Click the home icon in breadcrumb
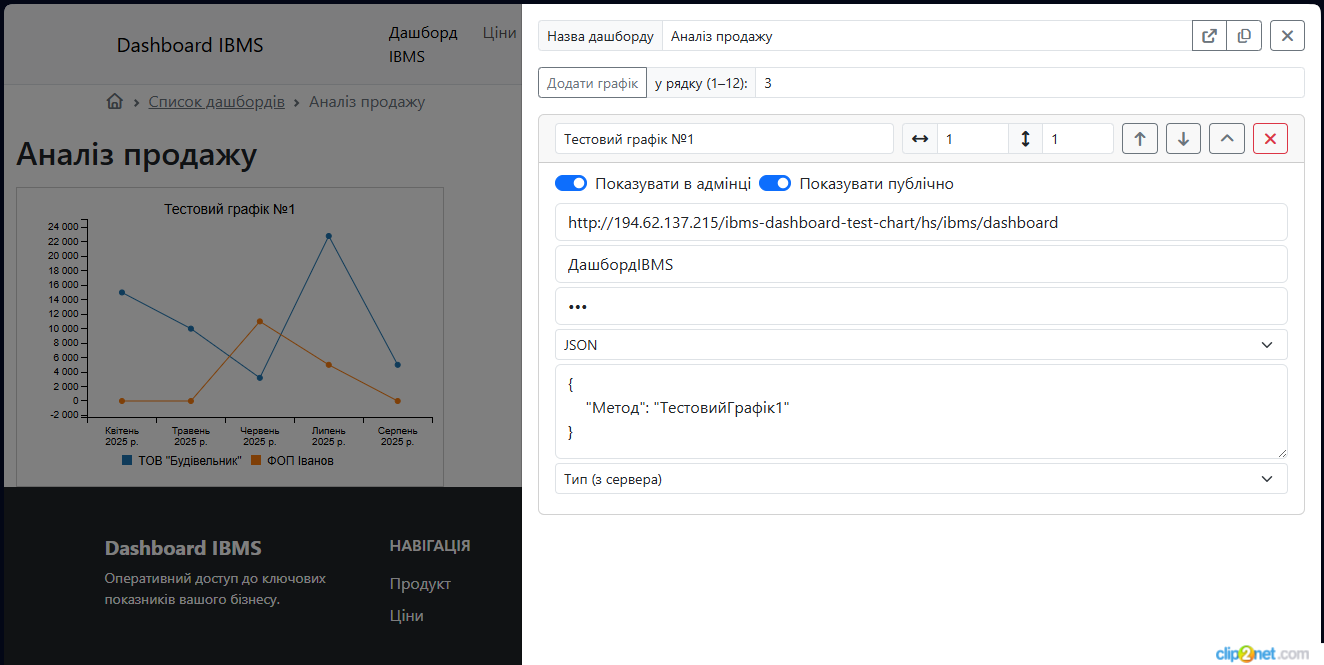The height and width of the screenshot is (665, 1324). (115, 102)
